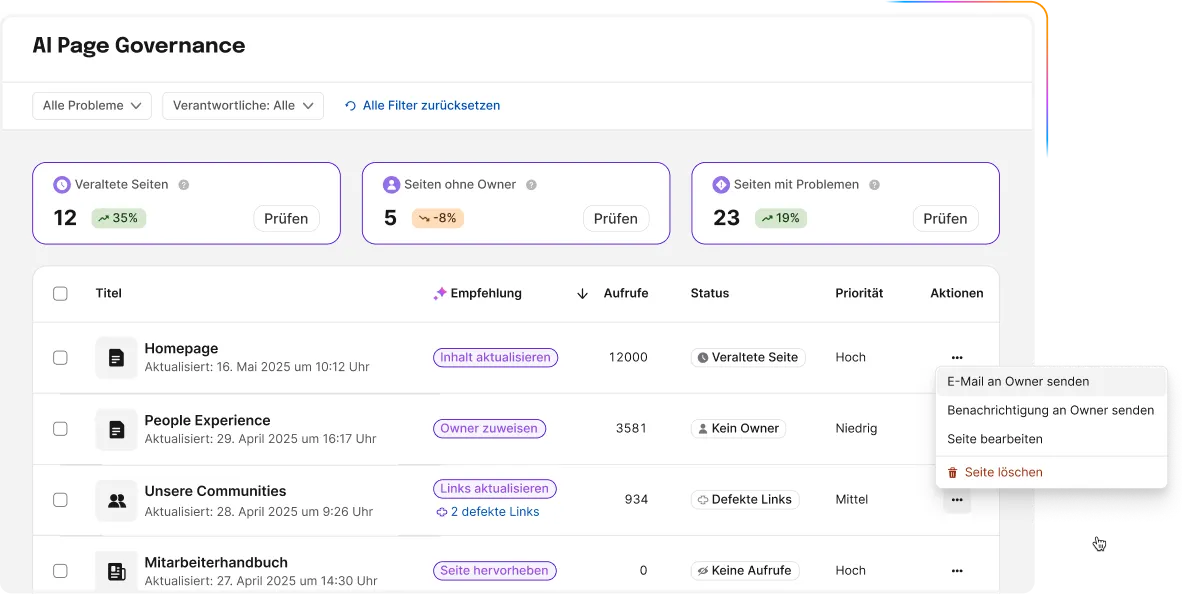The height and width of the screenshot is (594, 1182).
Task: Click the Unsere Communities people icon
Action: 116,500
